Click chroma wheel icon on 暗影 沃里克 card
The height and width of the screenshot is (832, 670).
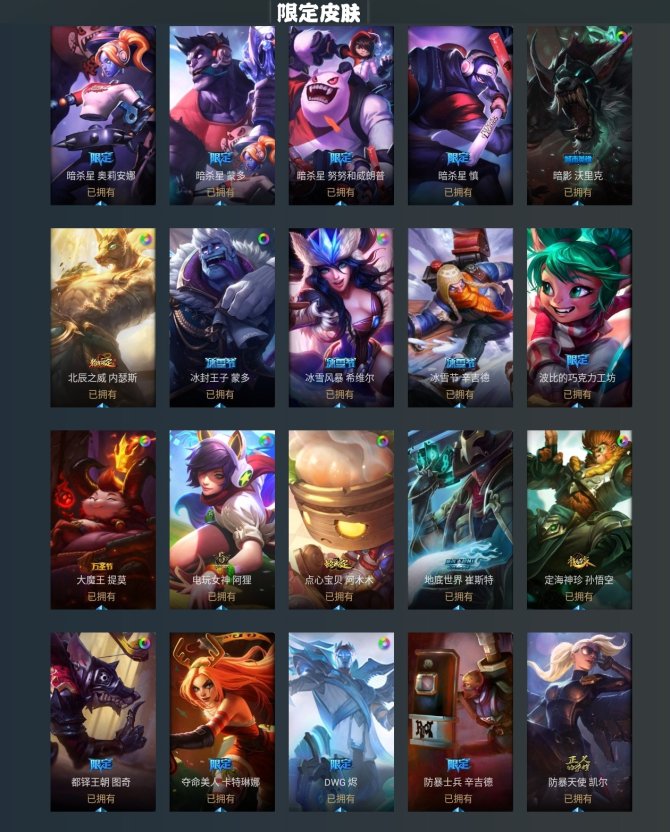[621, 36]
